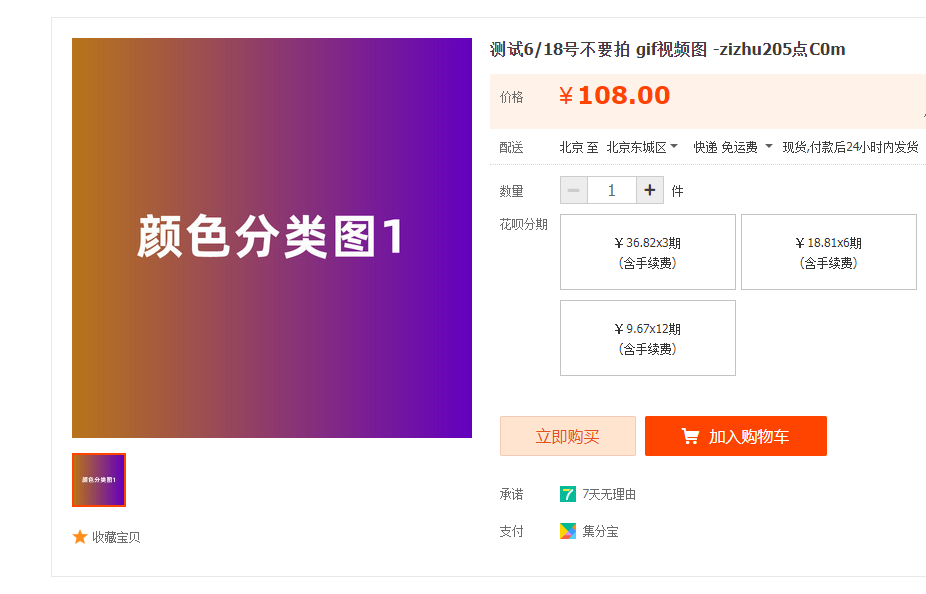This screenshot has height=594, width=926.
Task: Open the 北京东城区 destination dropdown
Action: [642, 147]
